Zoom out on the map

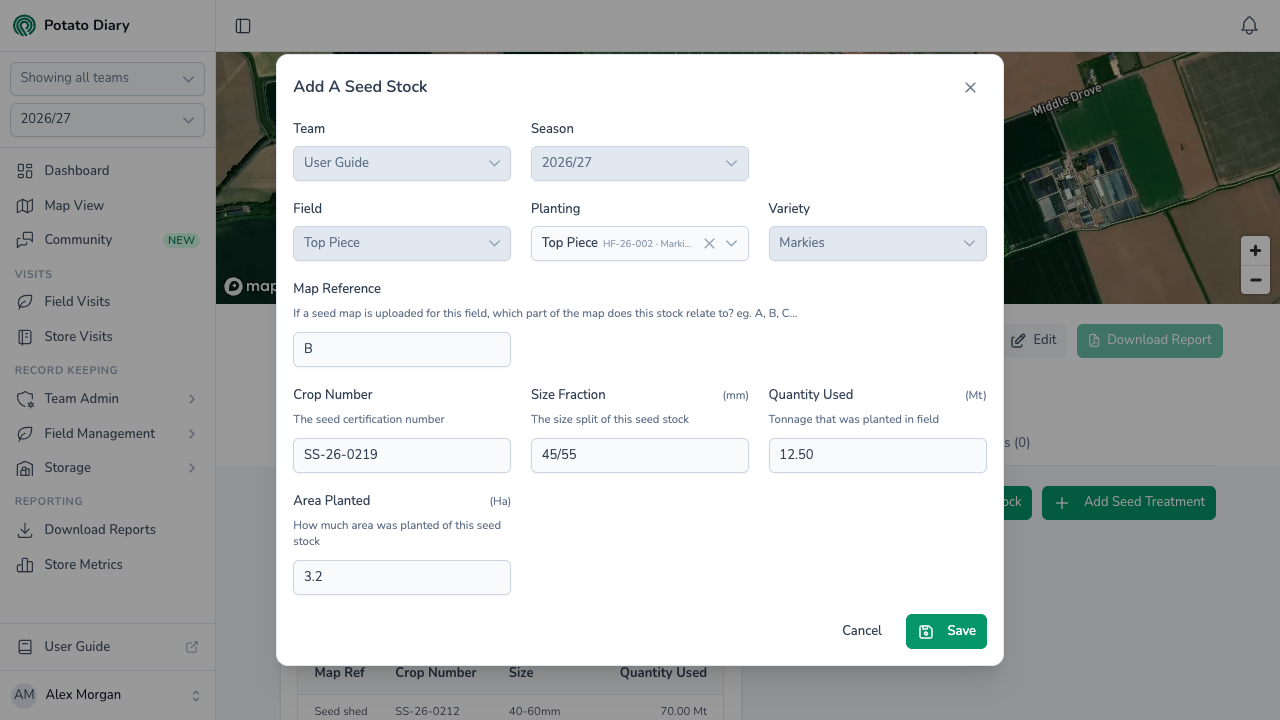tap(1255, 280)
